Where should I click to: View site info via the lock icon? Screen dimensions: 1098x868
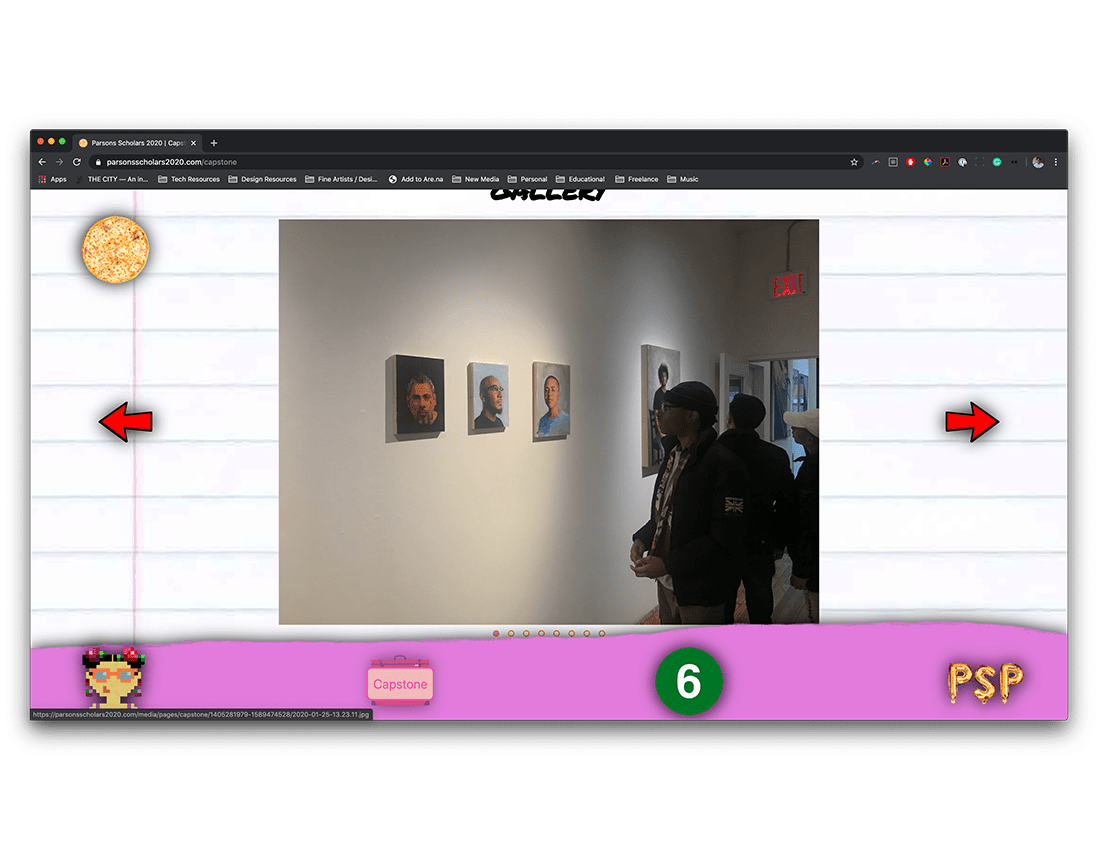[x=98, y=162]
